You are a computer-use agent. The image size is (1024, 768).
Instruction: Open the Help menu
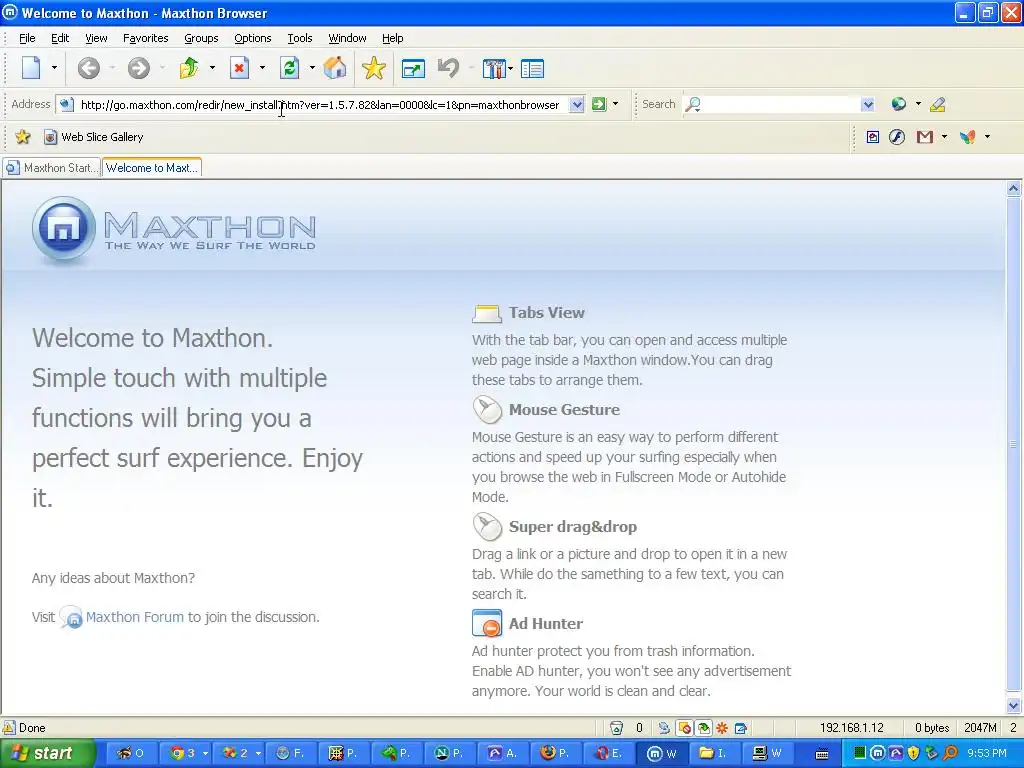pos(392,38)
